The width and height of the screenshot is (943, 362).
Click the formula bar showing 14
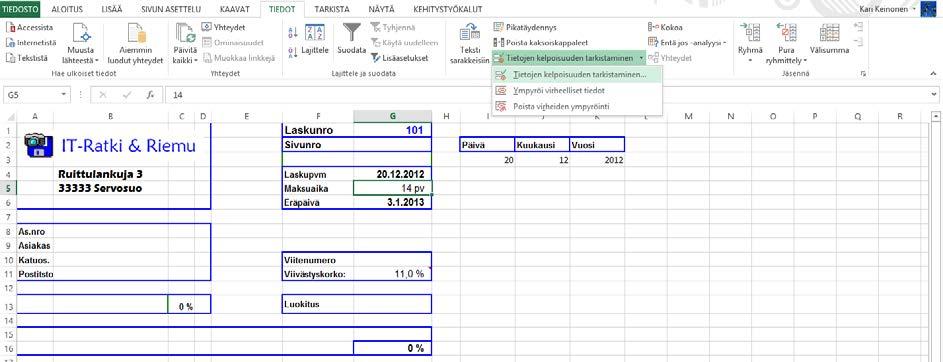point(549,95)
